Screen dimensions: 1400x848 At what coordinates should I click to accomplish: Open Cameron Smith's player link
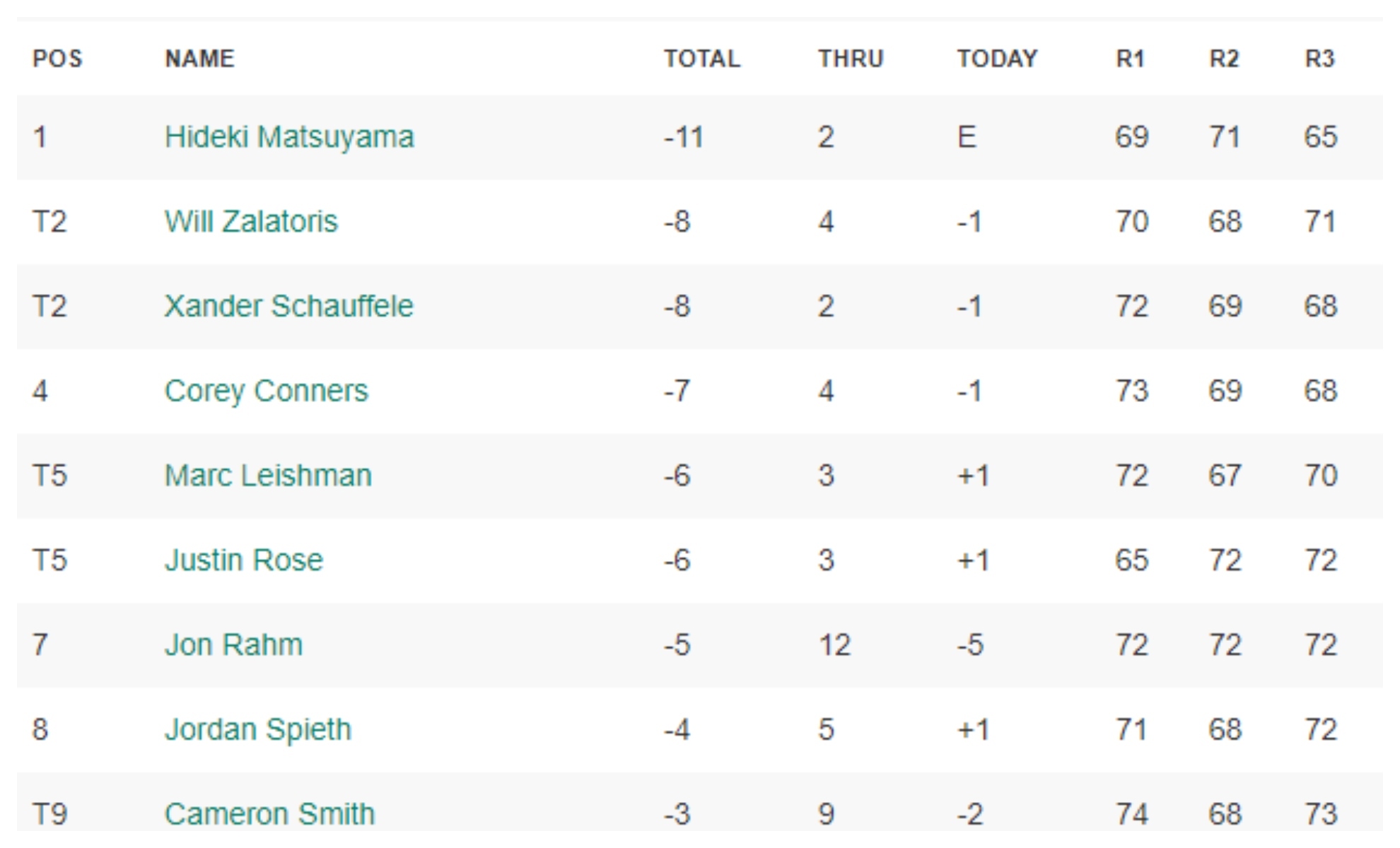[x=269, y=814]
